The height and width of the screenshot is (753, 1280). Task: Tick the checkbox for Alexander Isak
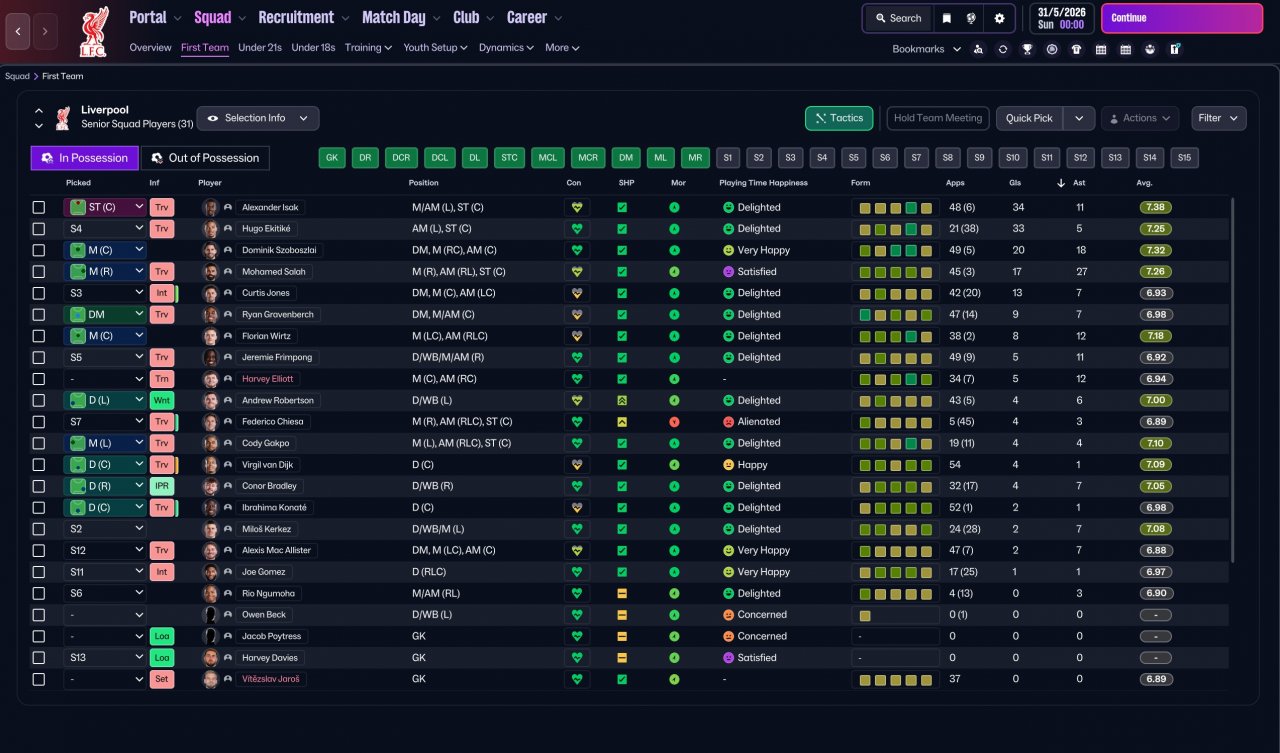pos(39,207)
